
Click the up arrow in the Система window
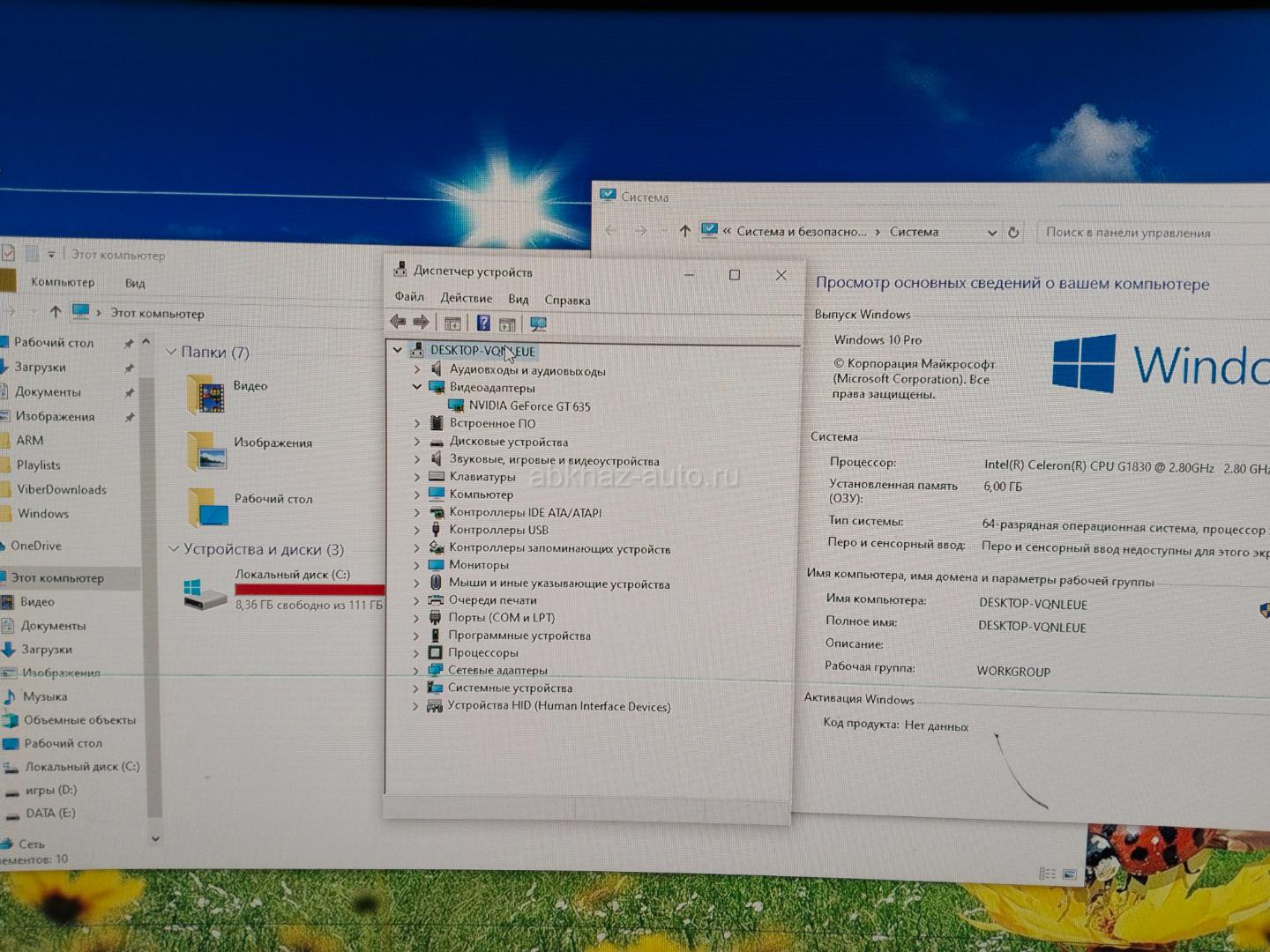coord(684,231)
